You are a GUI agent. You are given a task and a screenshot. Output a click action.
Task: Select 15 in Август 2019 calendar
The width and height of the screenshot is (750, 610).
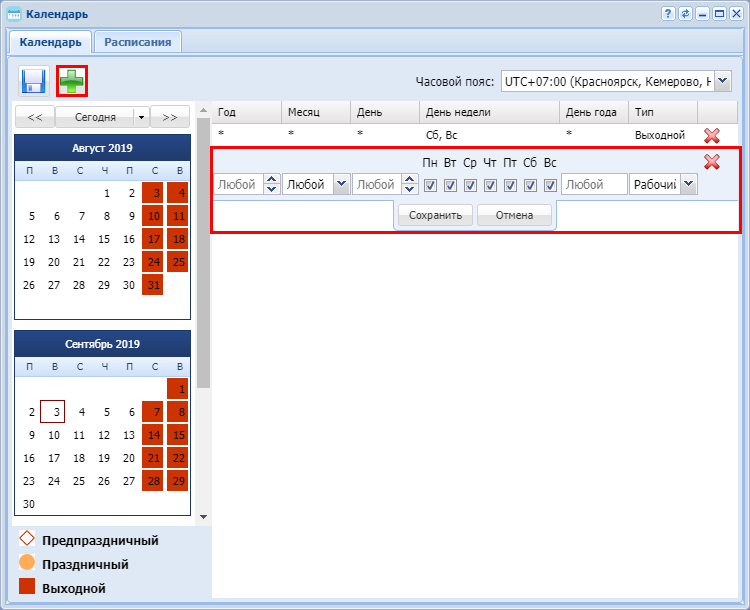tap(104, 239)
